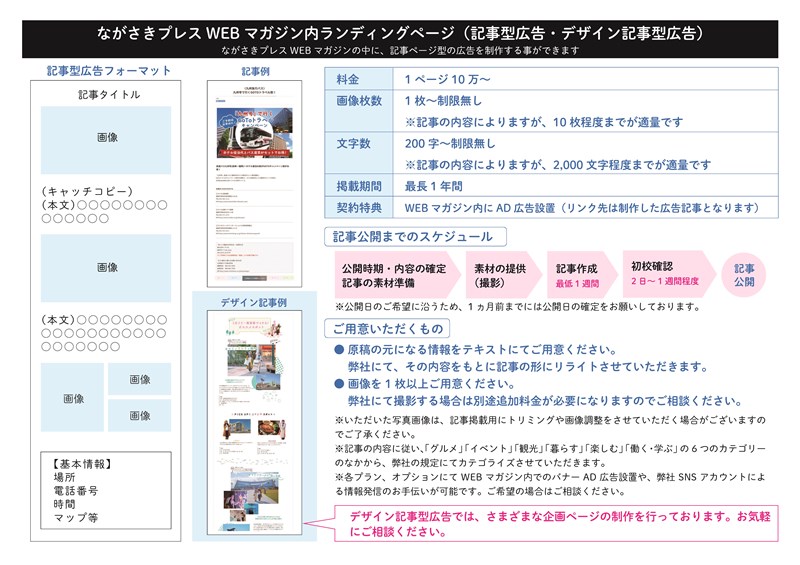Click the 最長1年間 value cell
The width and height of the screenshot is (800, 565).
coord(585,186)
